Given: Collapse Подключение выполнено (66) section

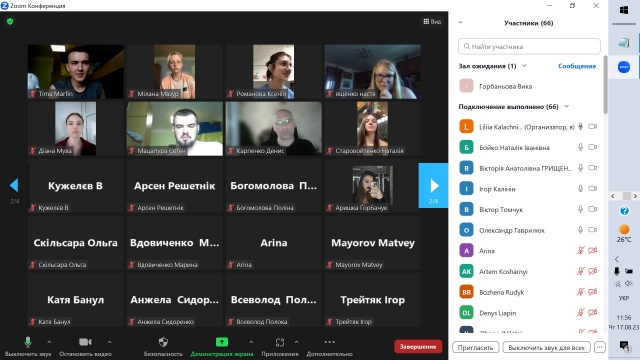Looking at the screenshot, I should click(x=567, y=107).
